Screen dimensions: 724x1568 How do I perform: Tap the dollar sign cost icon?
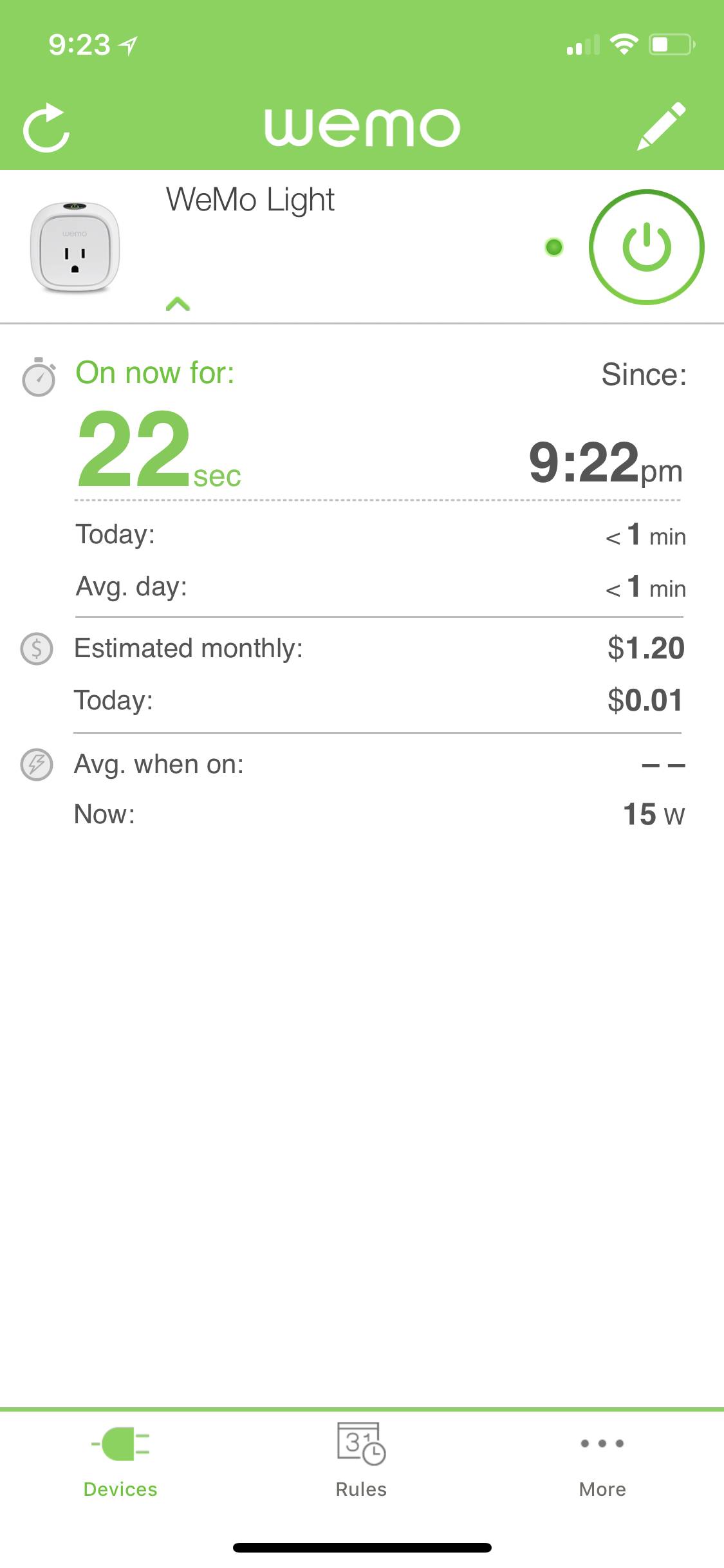click(37, 649)
